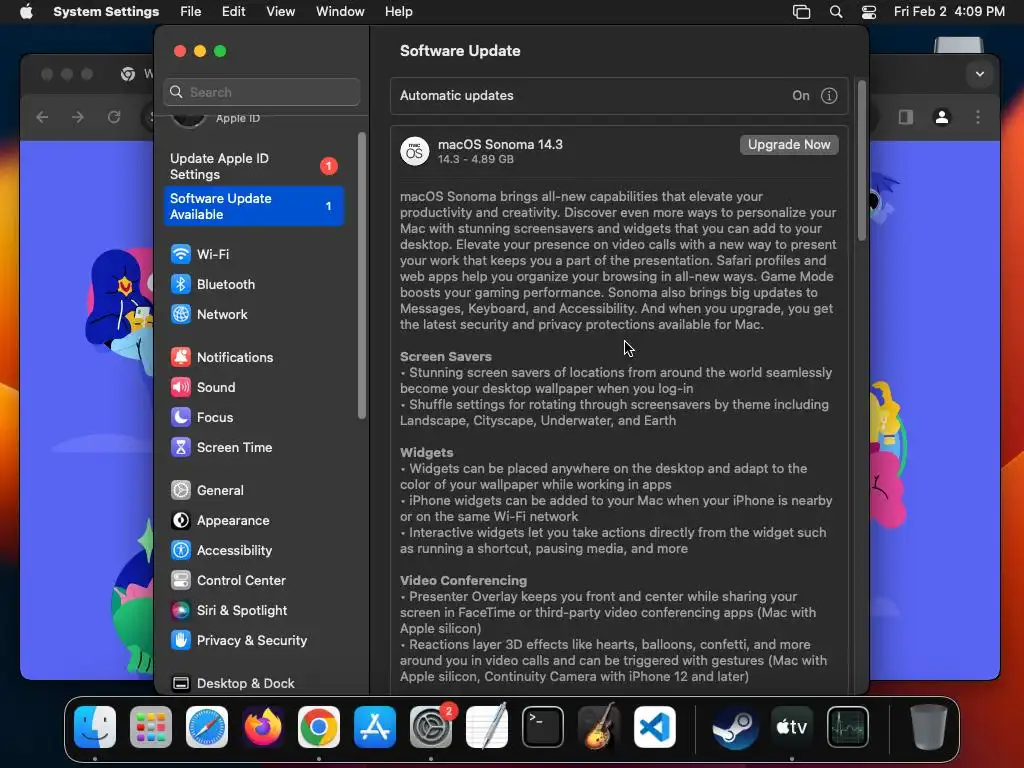Open the Window menu
The height and width of the screenshot is (768, 1024).
[x=340, y=12]
